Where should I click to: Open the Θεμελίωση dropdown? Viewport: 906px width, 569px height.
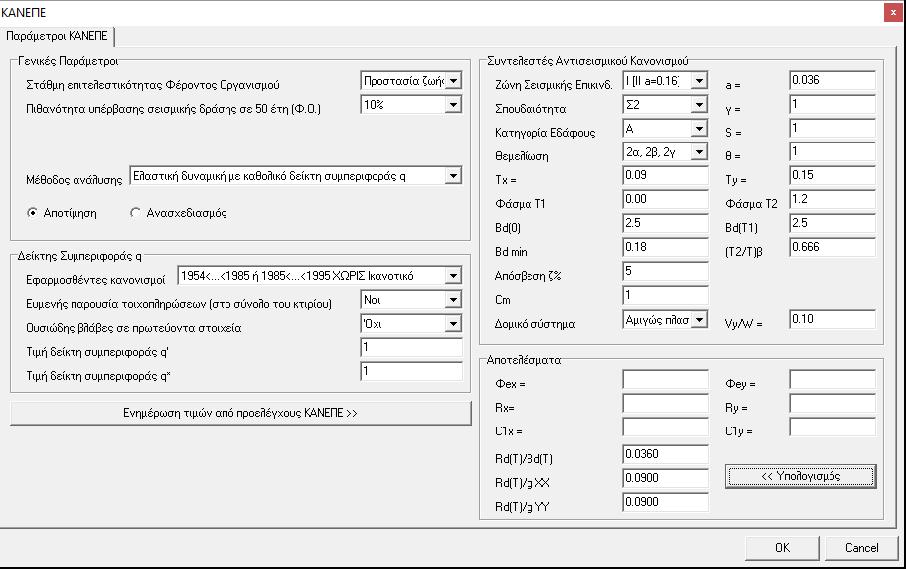pos(665,152)
